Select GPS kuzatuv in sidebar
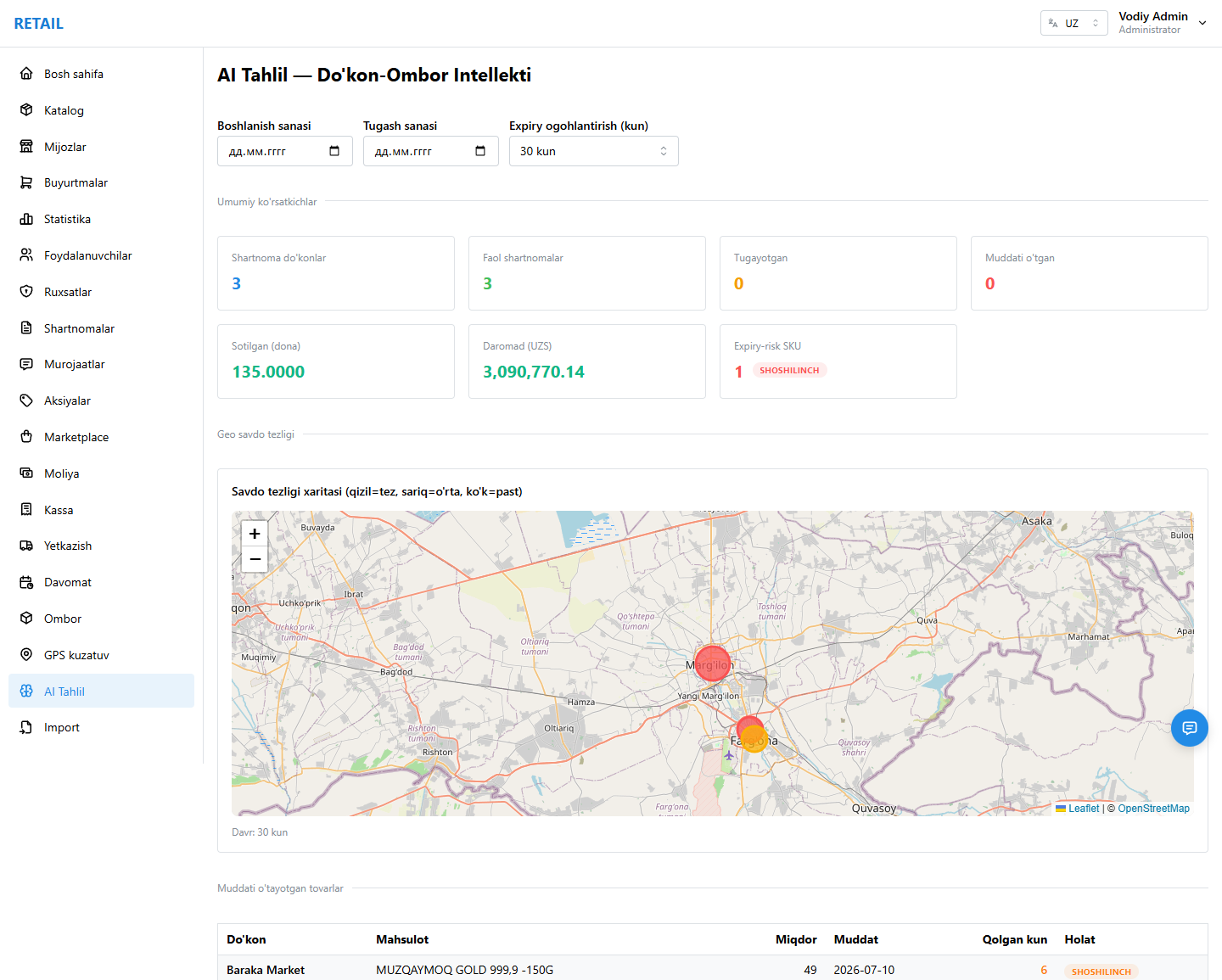The width and height of the screenshot is (1222, 980). tap(102, 655)
